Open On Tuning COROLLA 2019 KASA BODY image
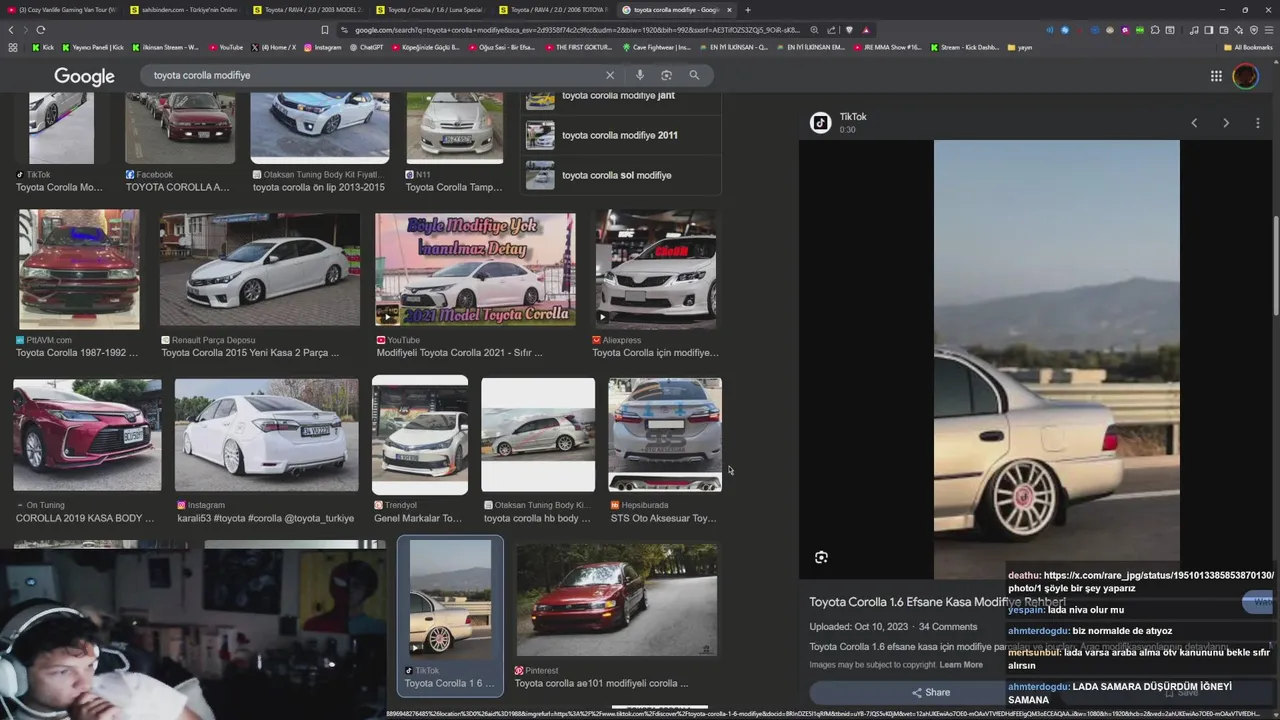Viewport: 1280px width, 720px height. (x=87, y=434)
